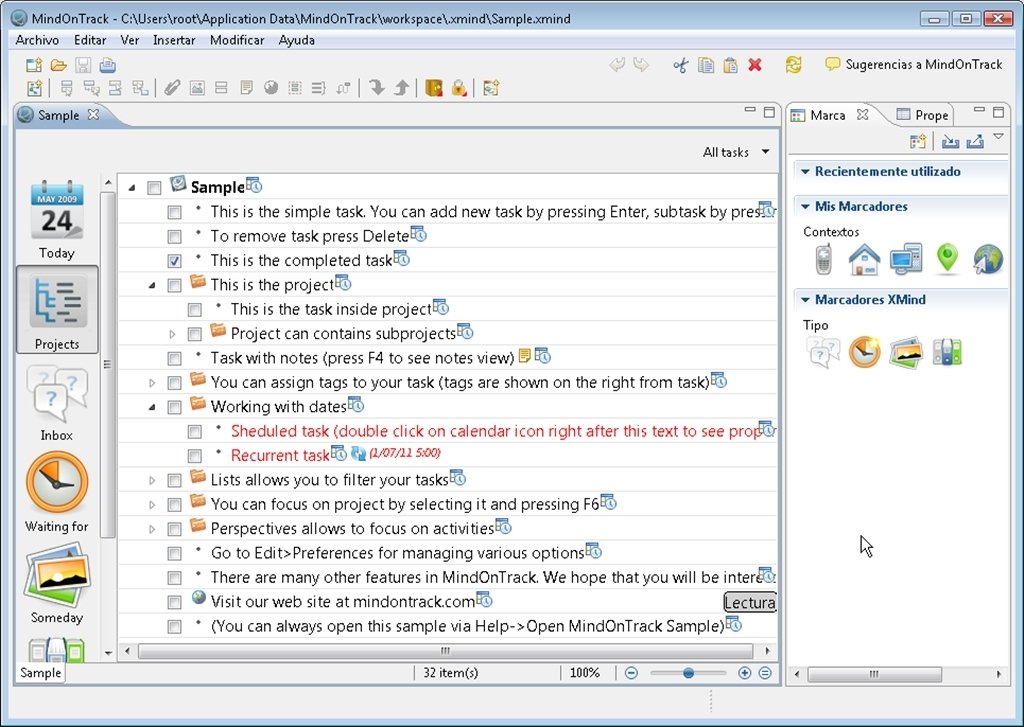This screenshot has height=727, width=1024.
Task: Click the notes toolbar icon
Action: 246,88
